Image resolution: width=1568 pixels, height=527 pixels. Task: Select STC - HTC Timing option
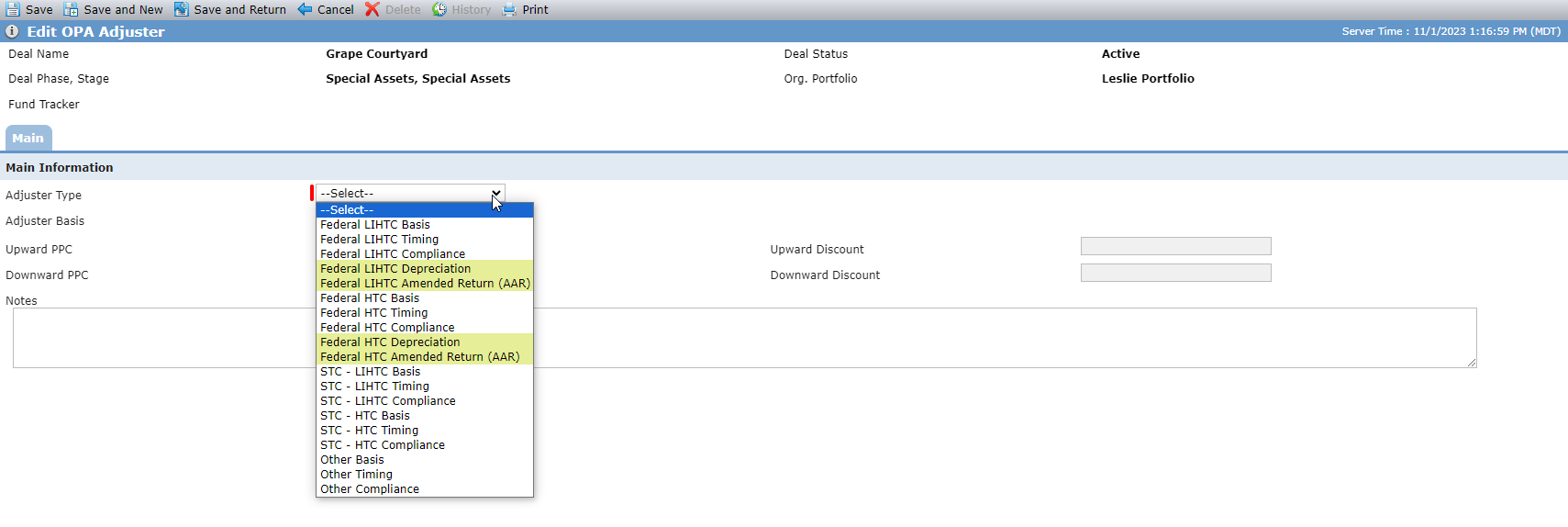425,431
